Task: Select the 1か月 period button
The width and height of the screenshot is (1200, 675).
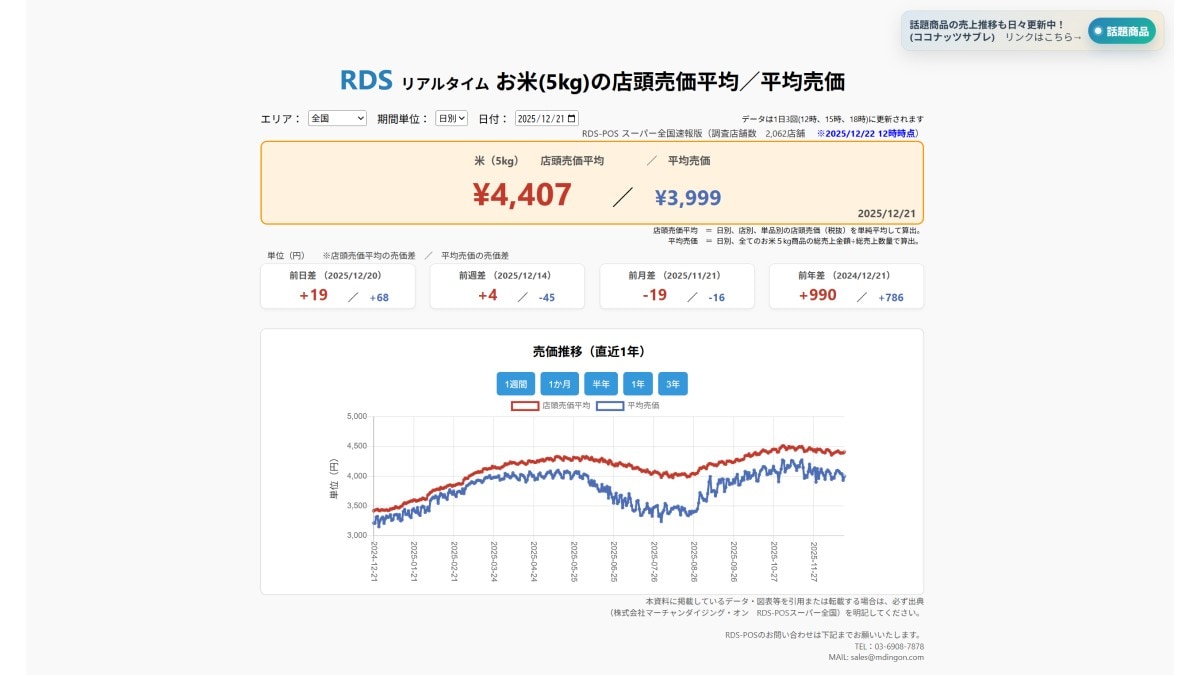Action: coord(558,383)
